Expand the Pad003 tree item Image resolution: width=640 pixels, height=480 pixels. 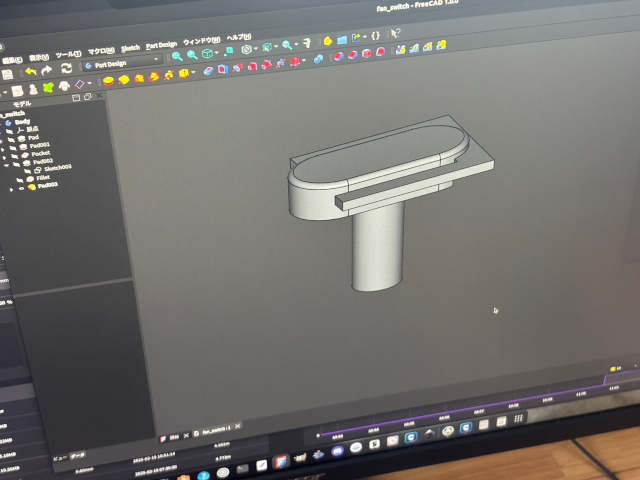(x=11, y=190)
